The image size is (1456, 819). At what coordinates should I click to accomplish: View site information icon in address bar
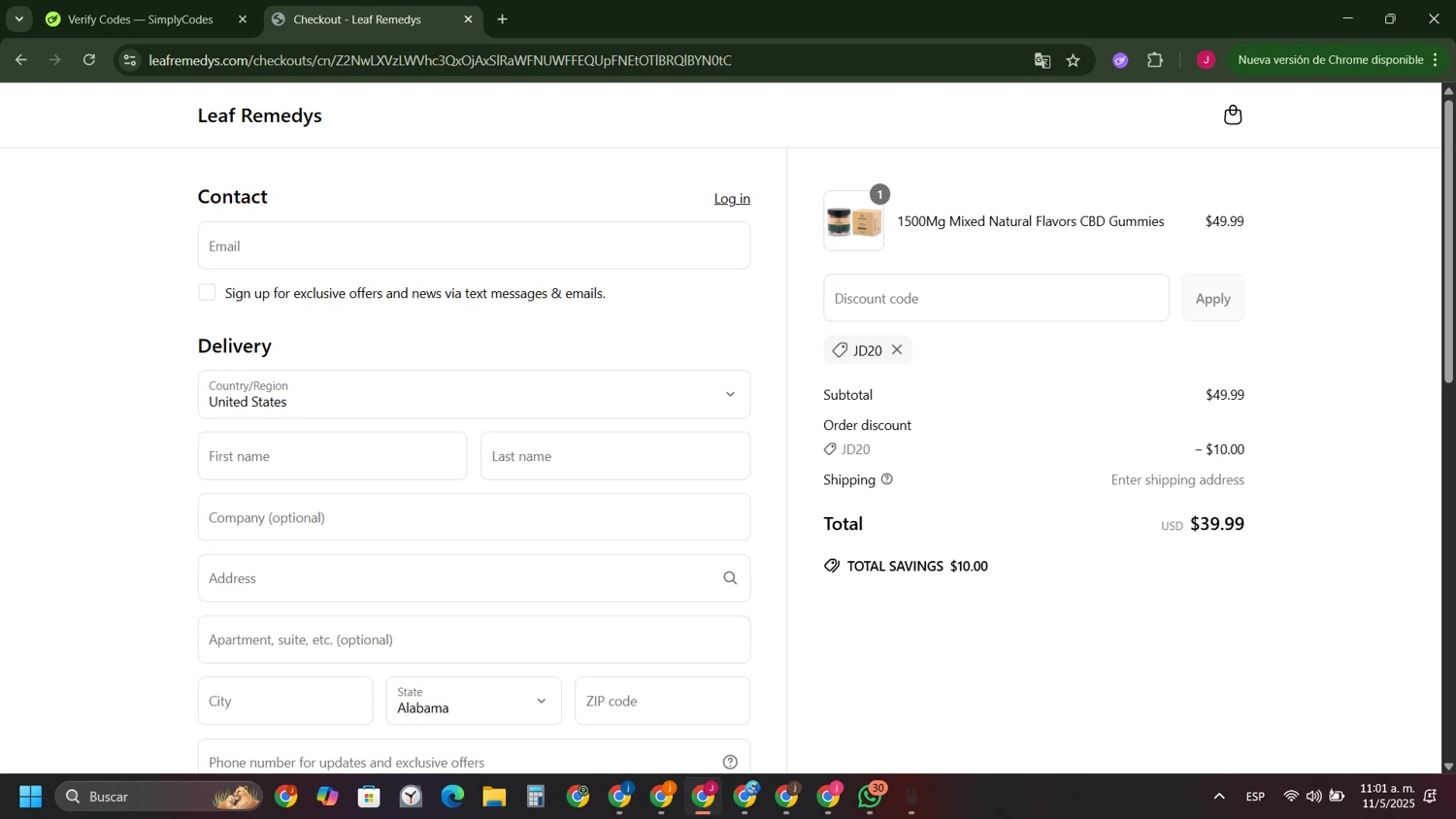(129, 60)
